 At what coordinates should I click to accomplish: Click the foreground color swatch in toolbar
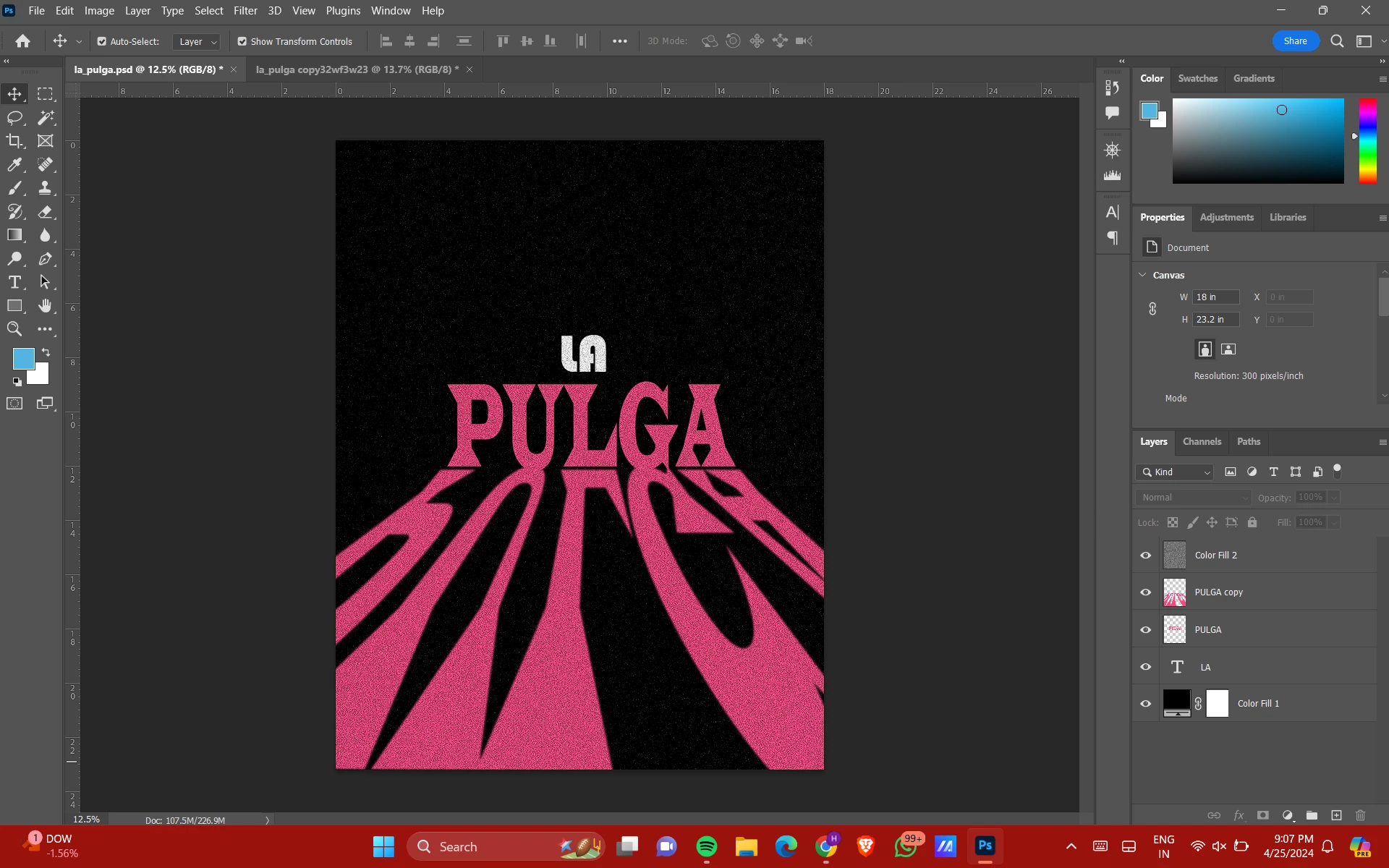[x=23, y=359]
